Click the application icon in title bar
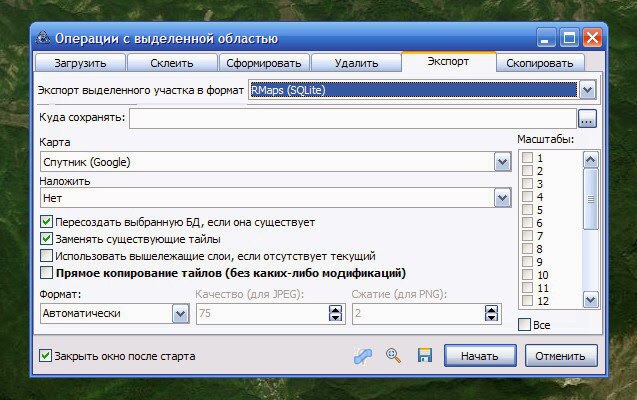The image size is (637, 400). [43, 38]
